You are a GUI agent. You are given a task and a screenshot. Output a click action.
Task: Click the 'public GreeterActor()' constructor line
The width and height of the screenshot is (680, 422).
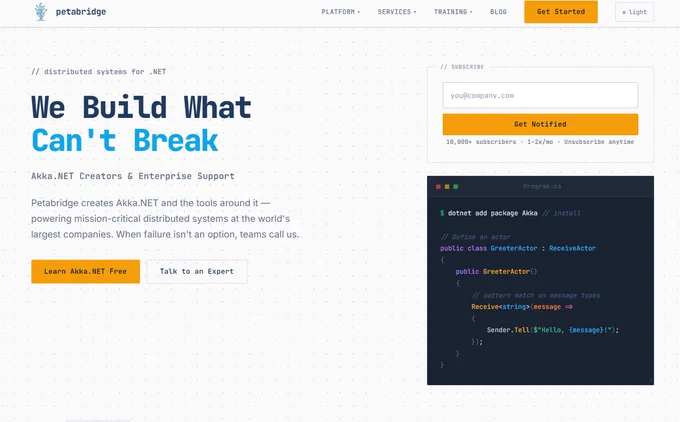tap(496, 272)
